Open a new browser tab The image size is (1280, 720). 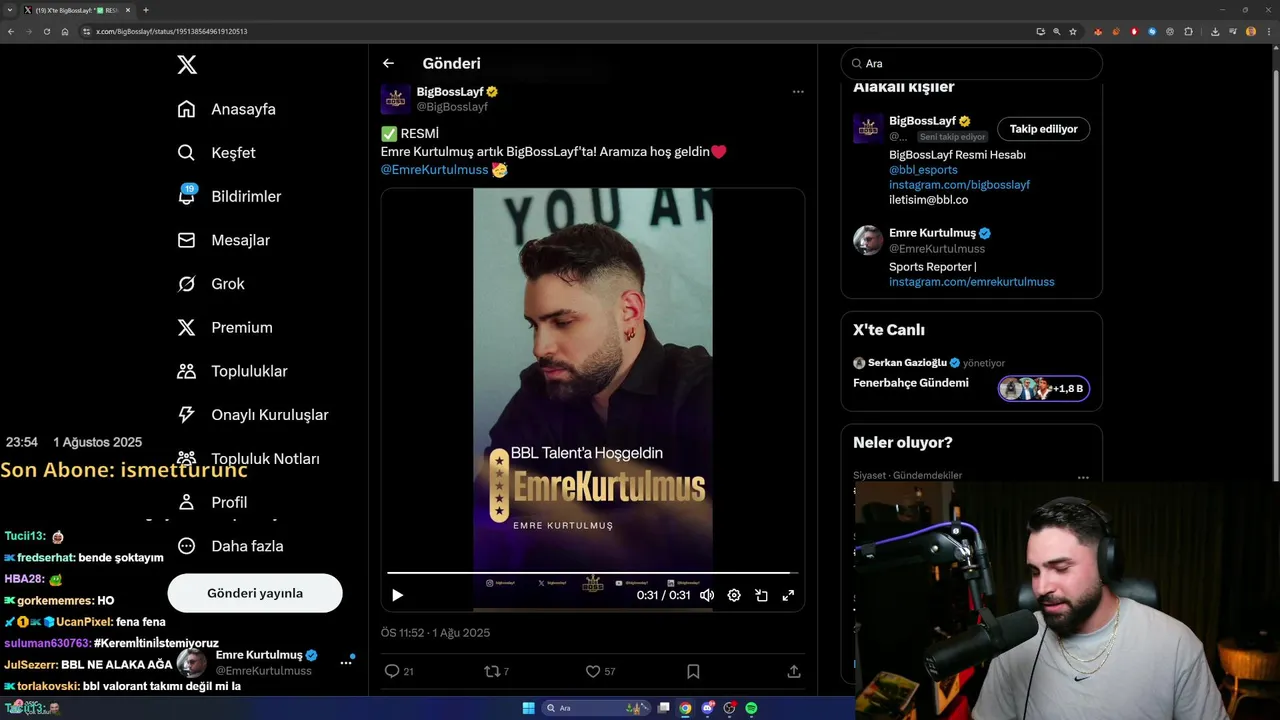146,10
